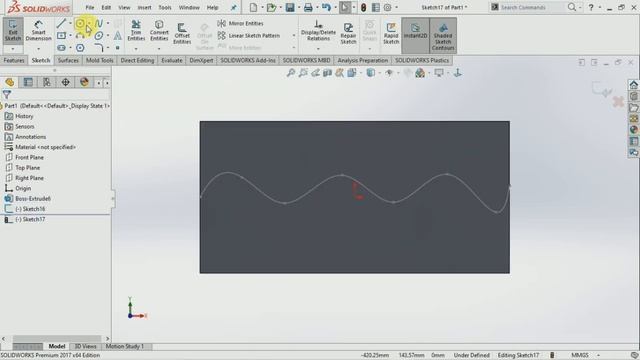Select the sketch Text tool
This screenshot has width=640, height=360.
(118, 36)
